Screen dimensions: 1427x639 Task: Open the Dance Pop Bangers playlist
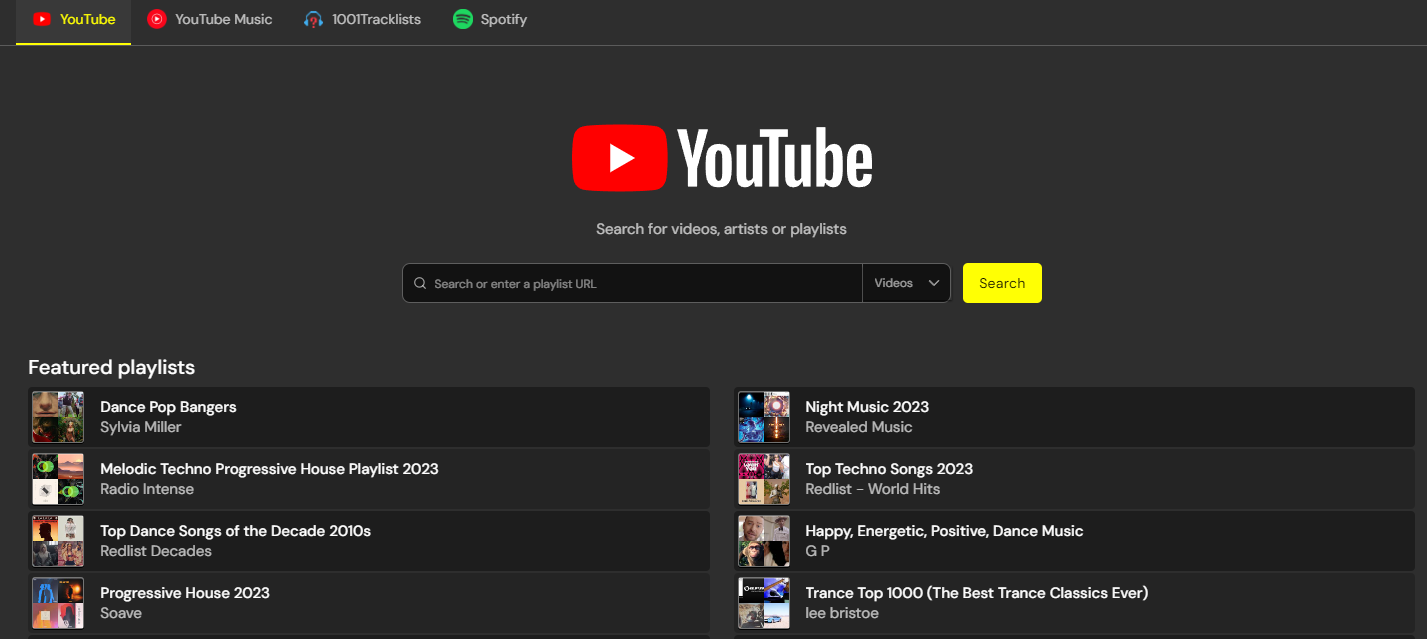point(168,407)
